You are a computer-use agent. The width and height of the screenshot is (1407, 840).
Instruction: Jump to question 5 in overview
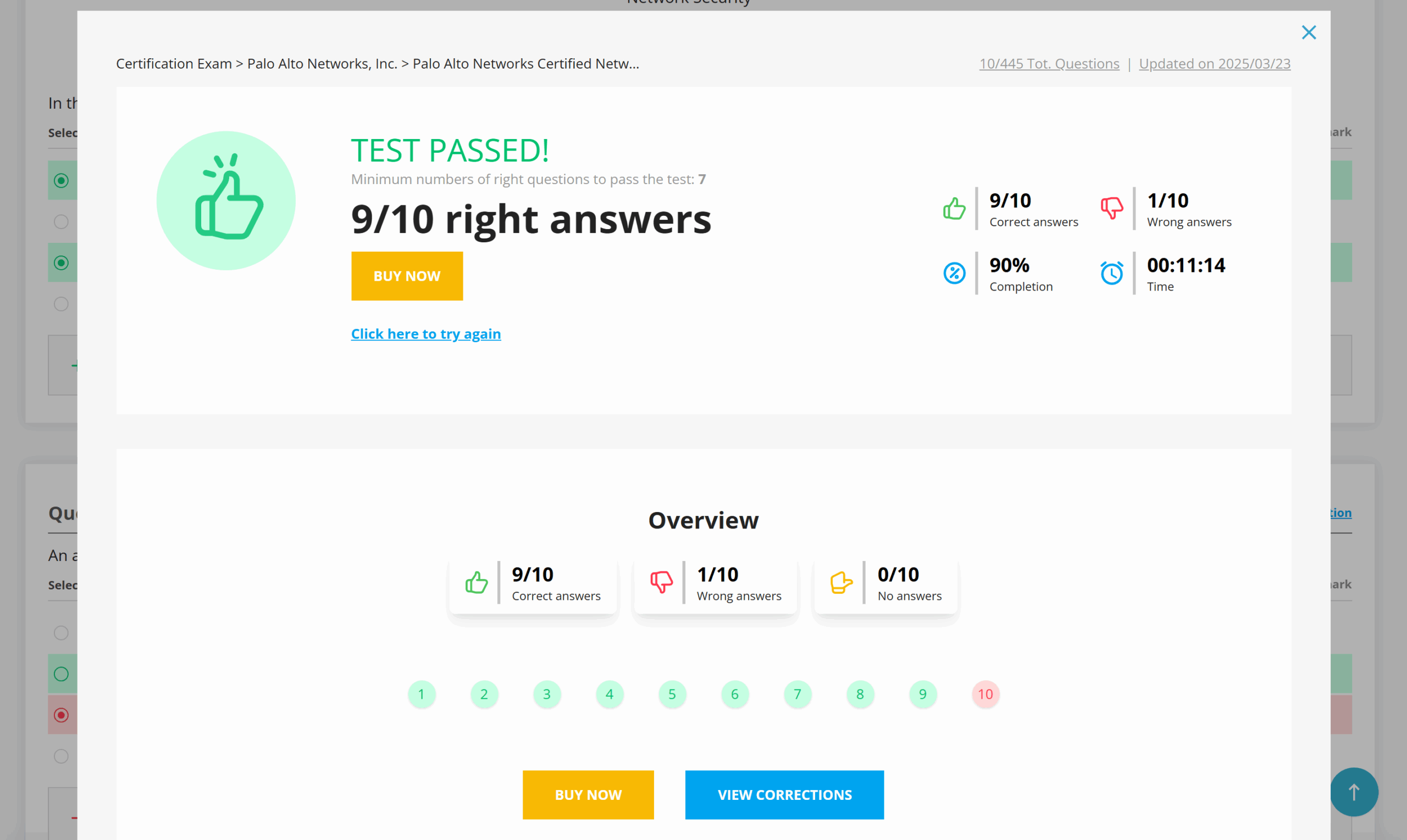click(672, 694)
